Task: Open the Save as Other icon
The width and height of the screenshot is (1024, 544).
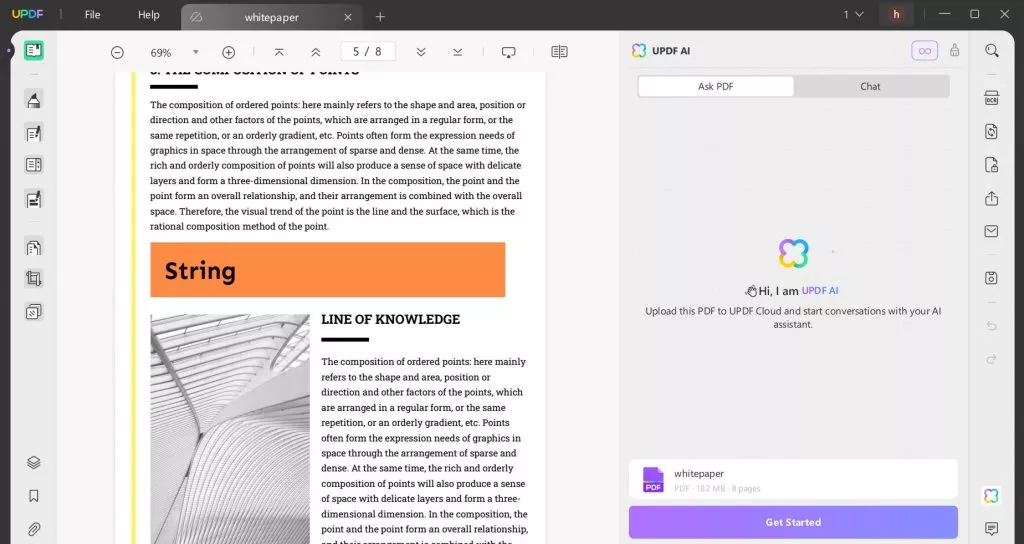Action: tap(991, 278)
